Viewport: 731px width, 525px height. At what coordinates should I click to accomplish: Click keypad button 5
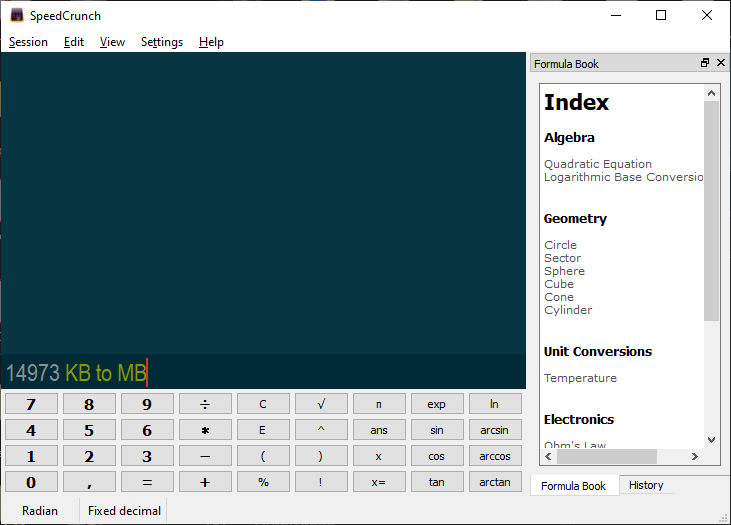[89, 430]
